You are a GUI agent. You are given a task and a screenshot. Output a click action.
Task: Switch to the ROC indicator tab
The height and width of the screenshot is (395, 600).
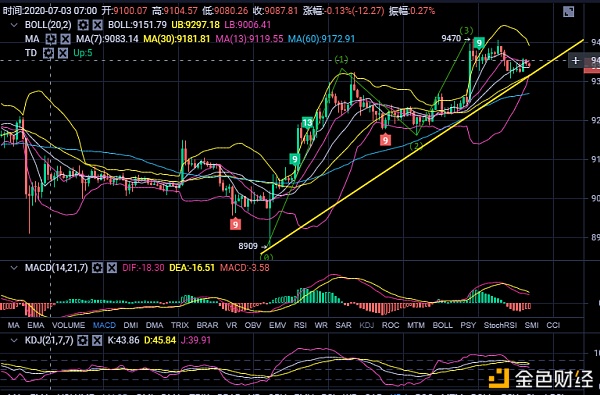391,325
